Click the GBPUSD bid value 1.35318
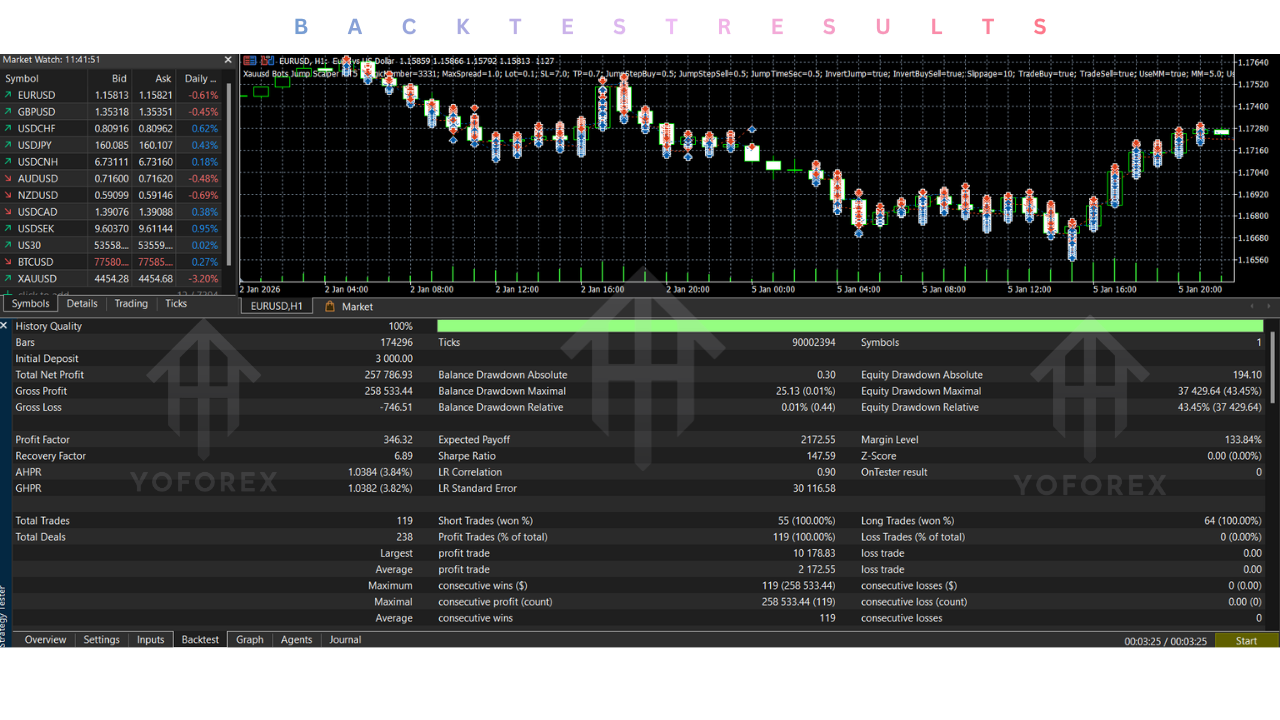Viewport: 1280px width, 720px height. tap(111, 112)
